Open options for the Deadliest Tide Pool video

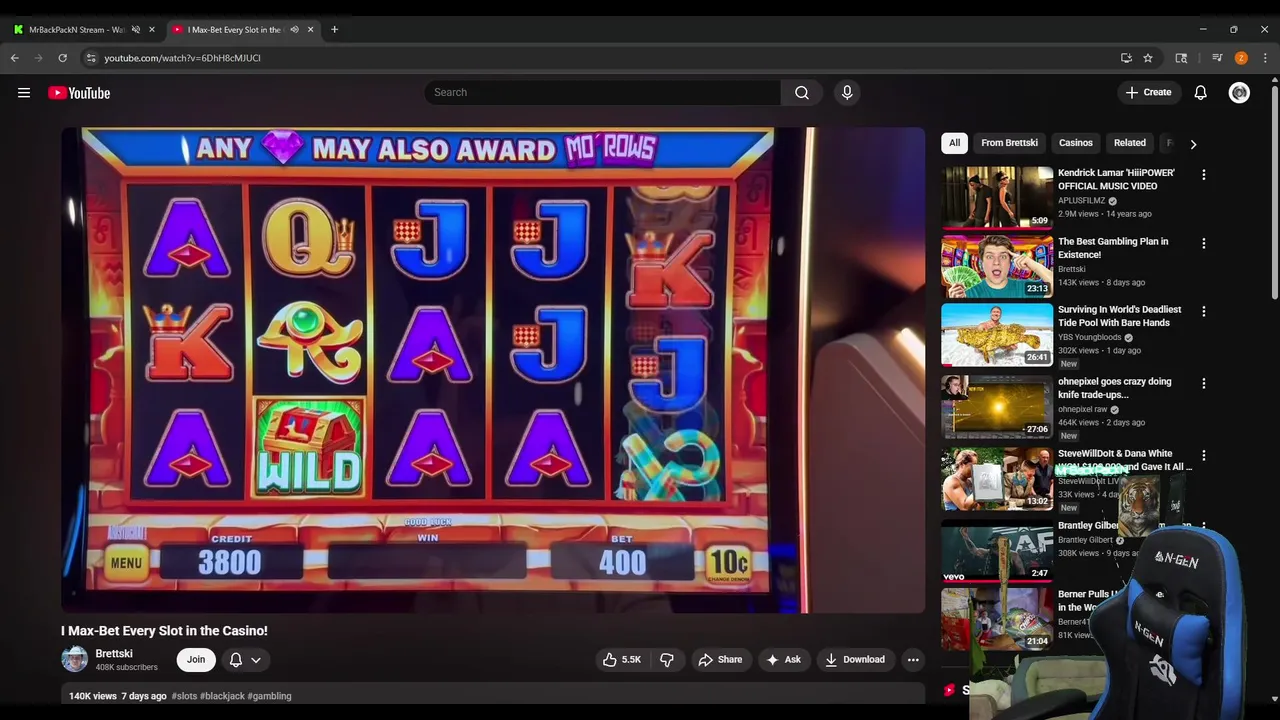coord(1203,311)
